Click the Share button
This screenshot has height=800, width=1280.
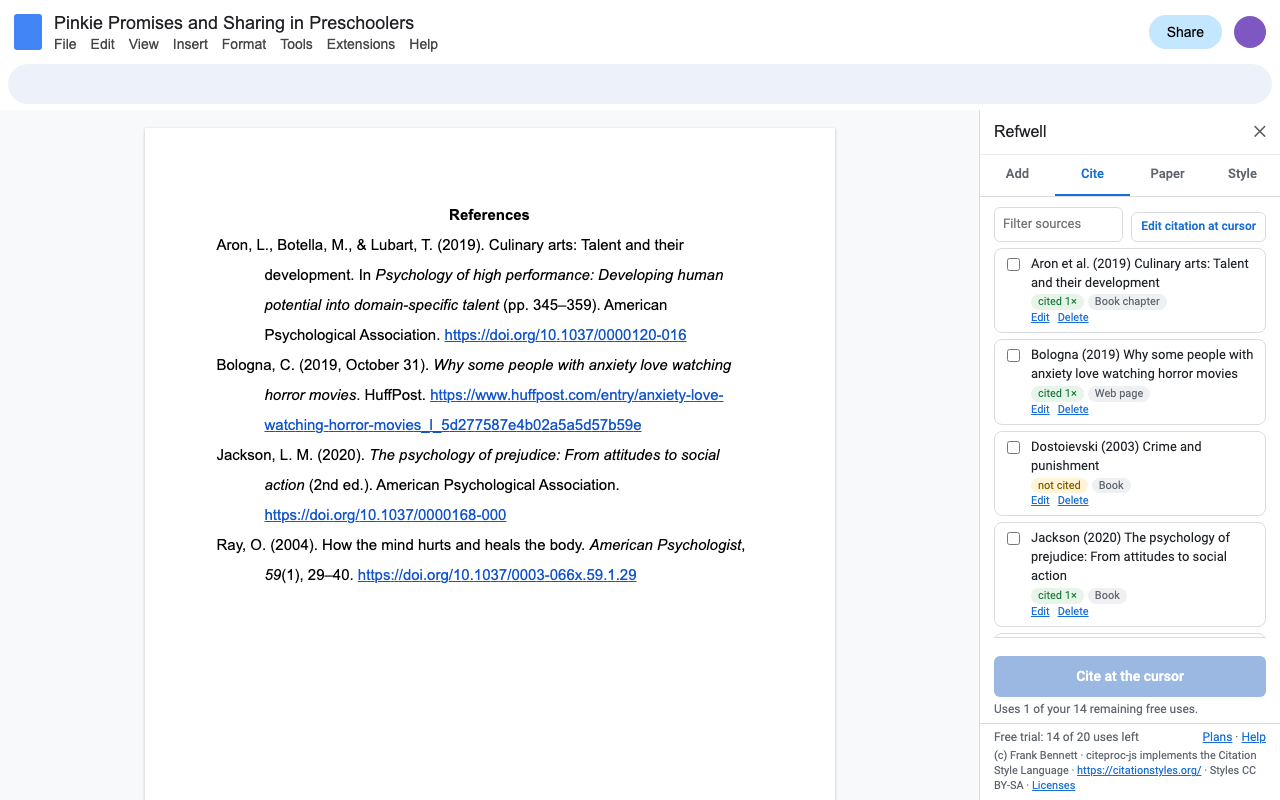(1185, 32)
